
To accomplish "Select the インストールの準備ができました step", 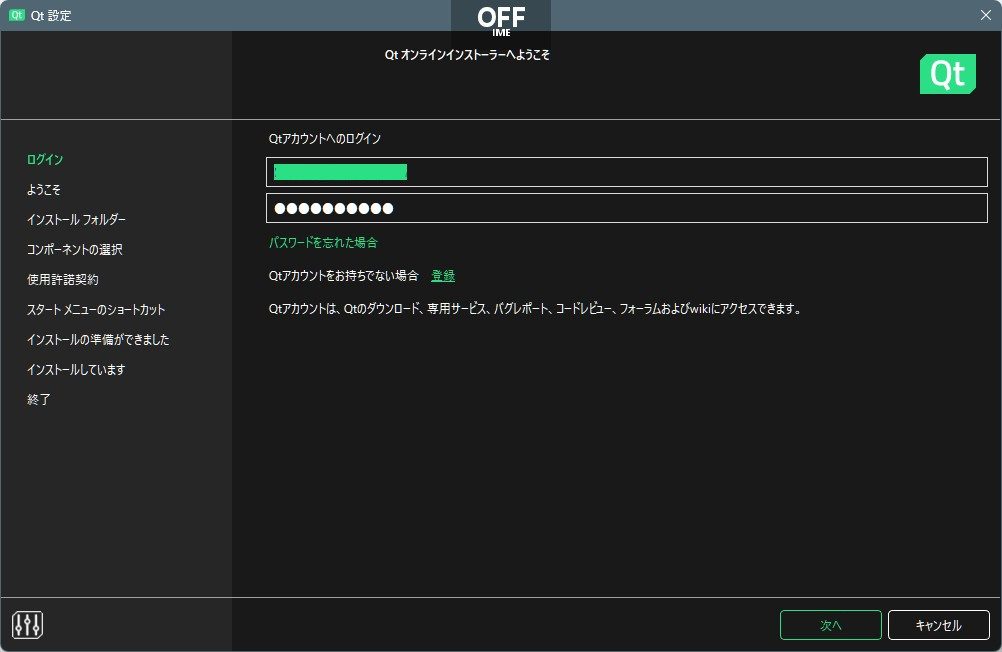I will pyautogui.click(x=98, y=339).
